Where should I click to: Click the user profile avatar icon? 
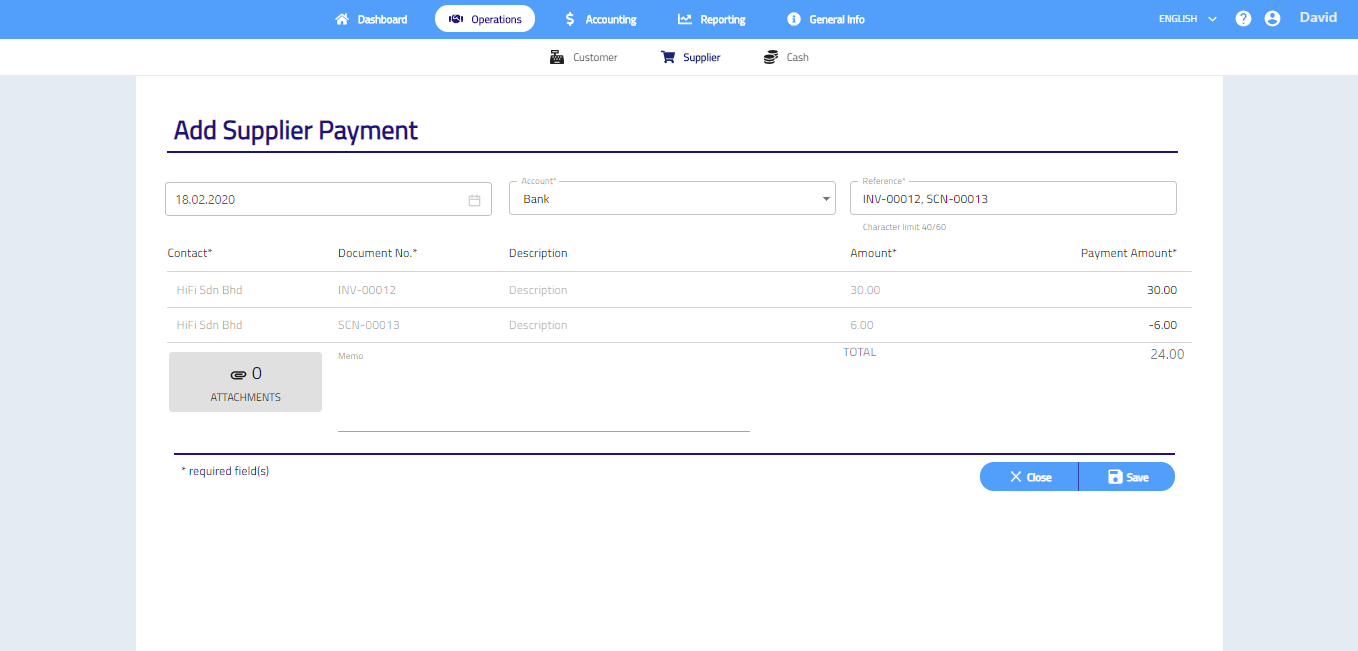[x=1272, y=19]
